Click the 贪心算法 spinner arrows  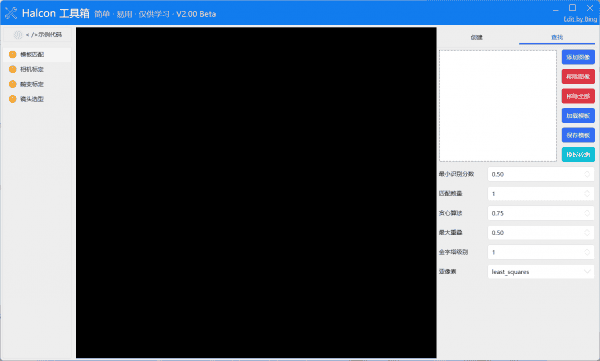tap(587, 213)
